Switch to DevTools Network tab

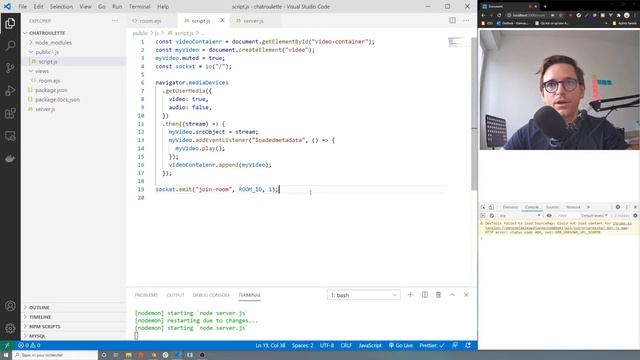(573, 207)
